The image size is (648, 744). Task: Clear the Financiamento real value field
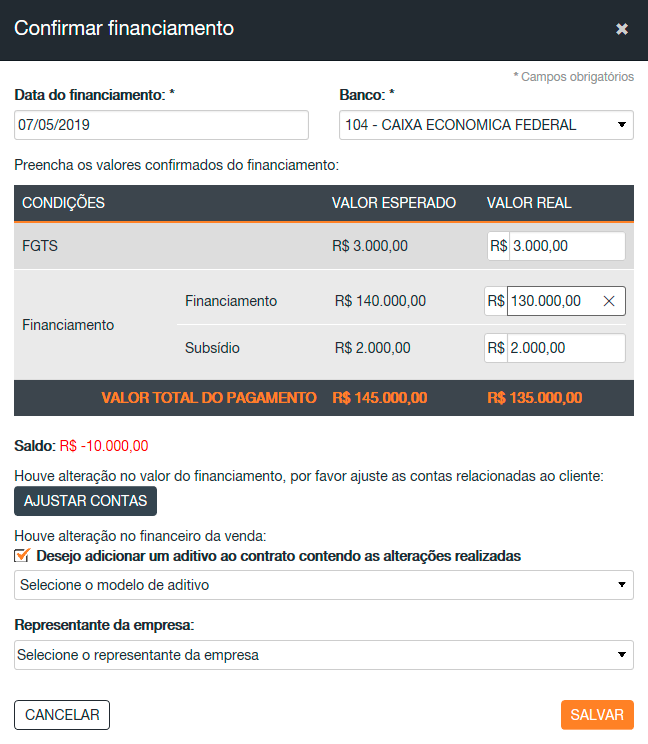pyautogui.click(x=609, y=301)
